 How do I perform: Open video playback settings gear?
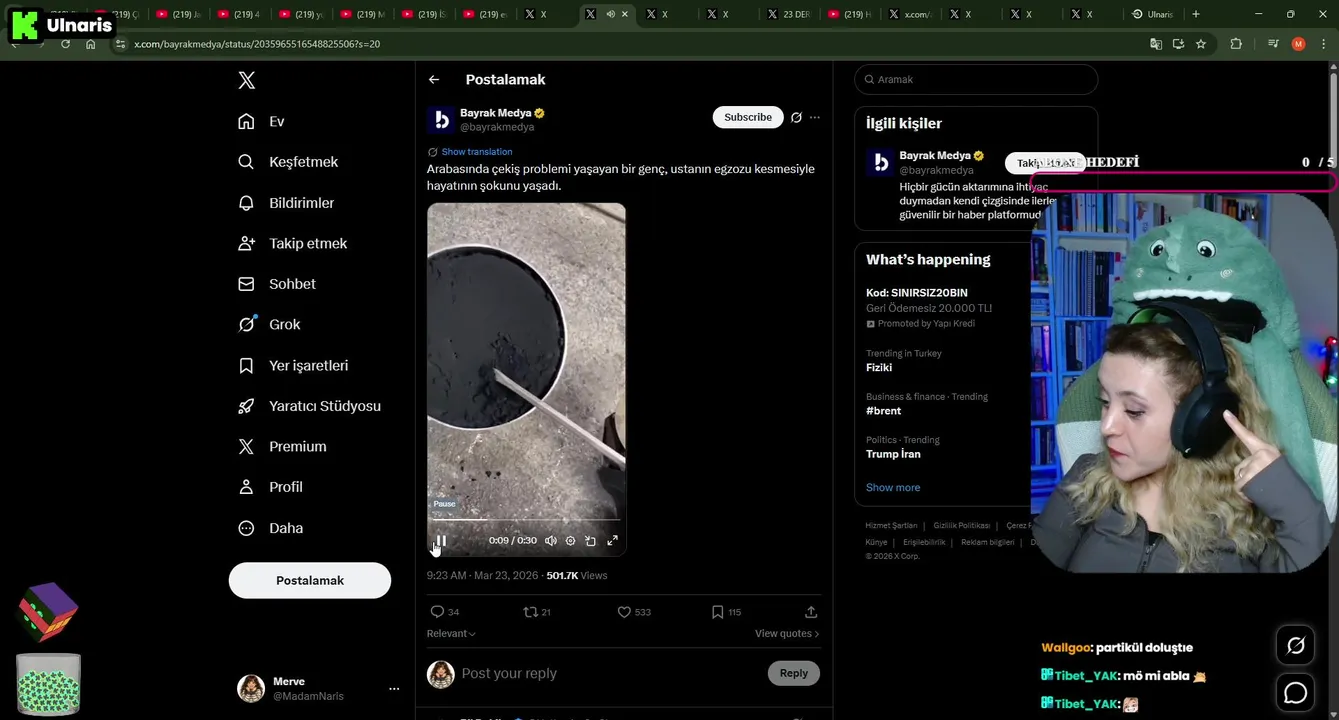coord(571,541)
